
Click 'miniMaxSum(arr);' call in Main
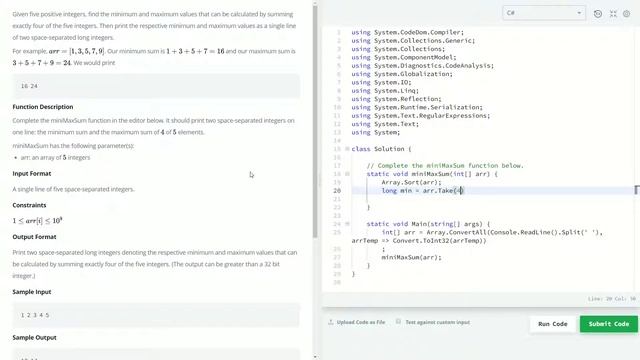[x=411, y=257]
